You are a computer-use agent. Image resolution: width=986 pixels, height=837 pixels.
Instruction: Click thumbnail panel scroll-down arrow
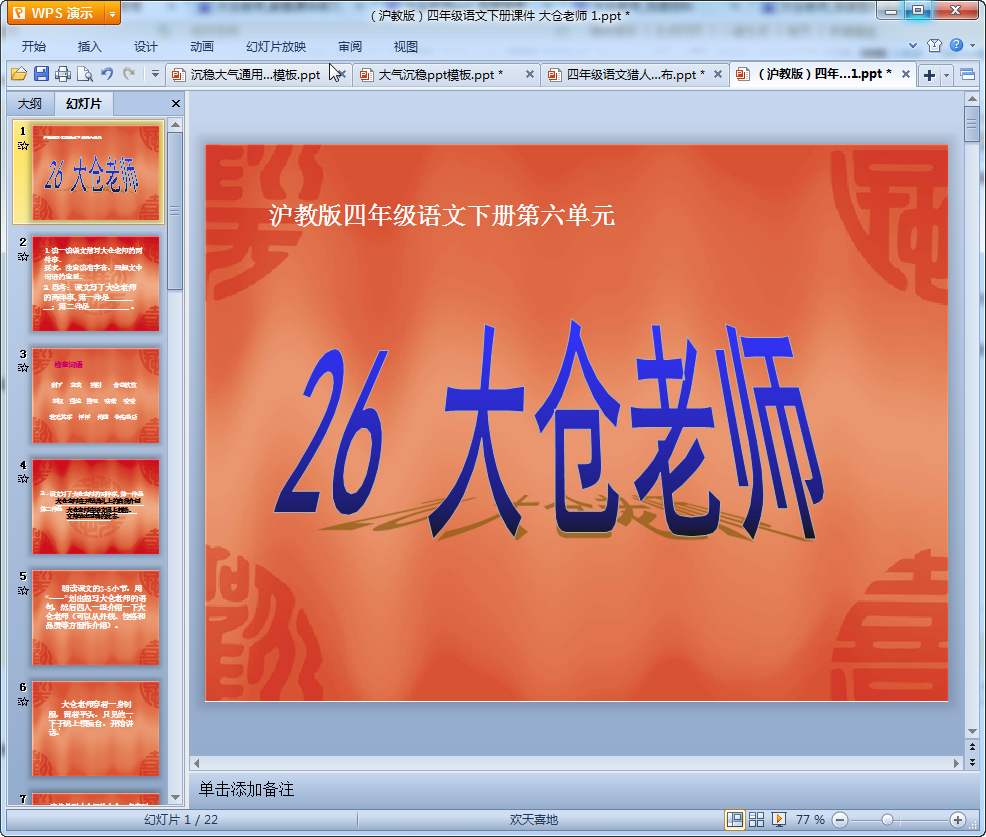(175, 797)
